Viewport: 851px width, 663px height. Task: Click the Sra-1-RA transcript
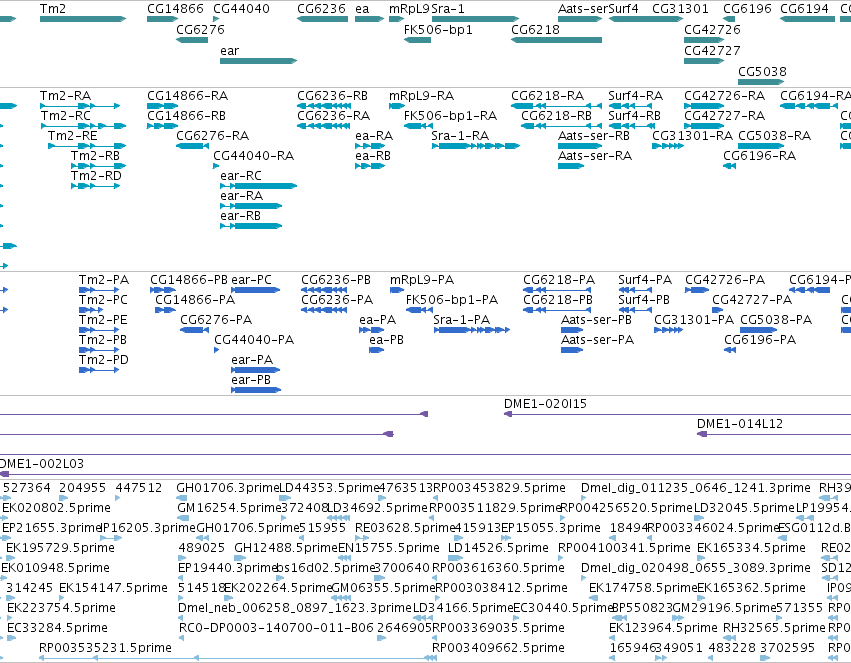pos(475,146)
